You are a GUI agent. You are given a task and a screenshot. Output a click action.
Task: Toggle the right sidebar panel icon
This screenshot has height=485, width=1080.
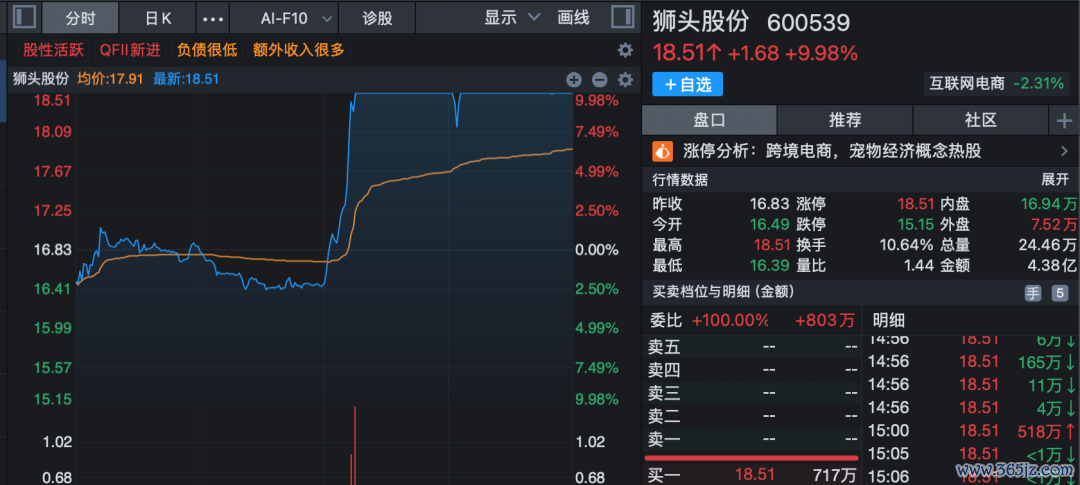pos(622,17)
